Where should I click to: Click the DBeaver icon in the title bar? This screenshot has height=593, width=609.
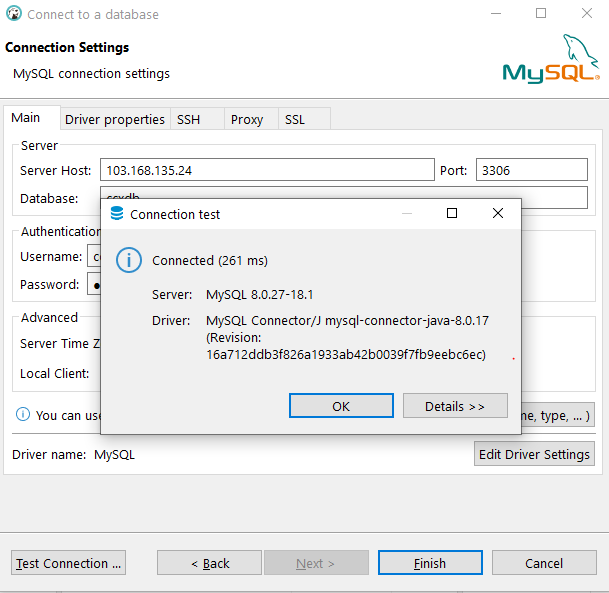(14, 14)
